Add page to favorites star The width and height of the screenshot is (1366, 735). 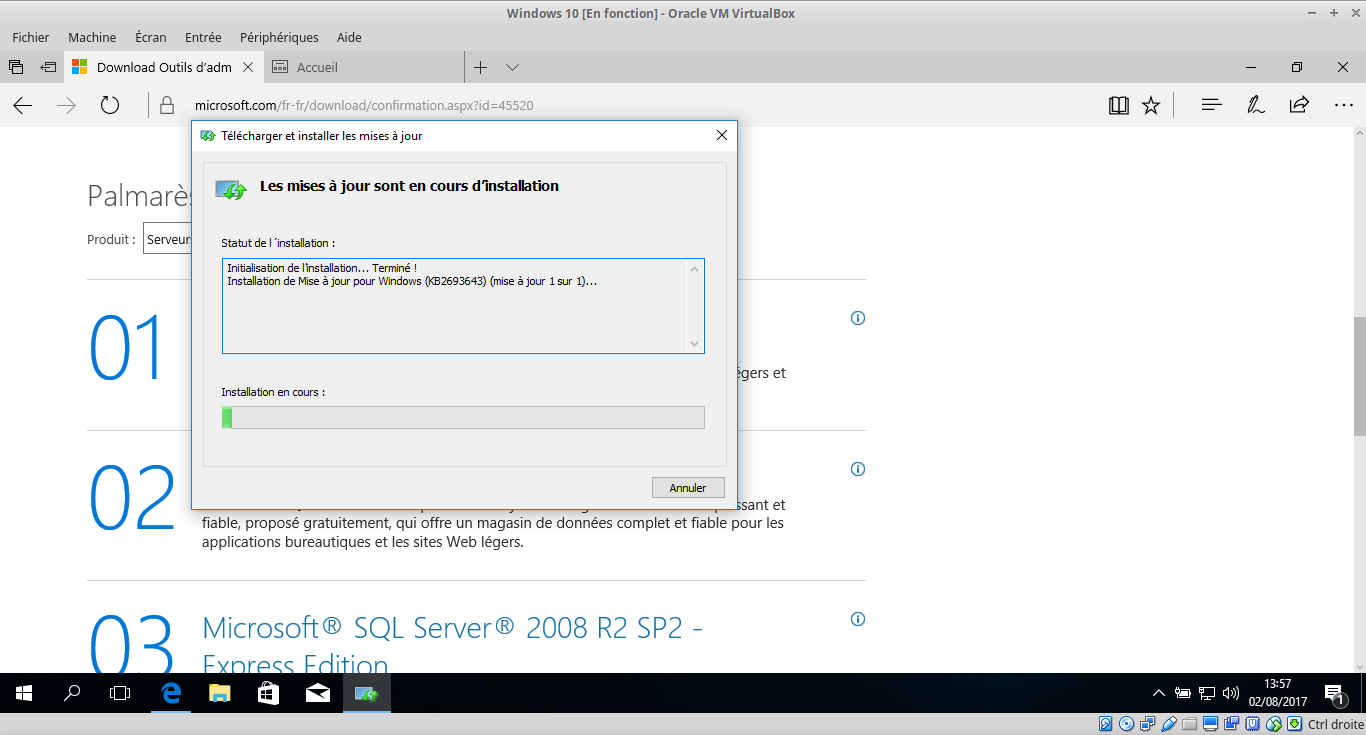coord(1151,105)
